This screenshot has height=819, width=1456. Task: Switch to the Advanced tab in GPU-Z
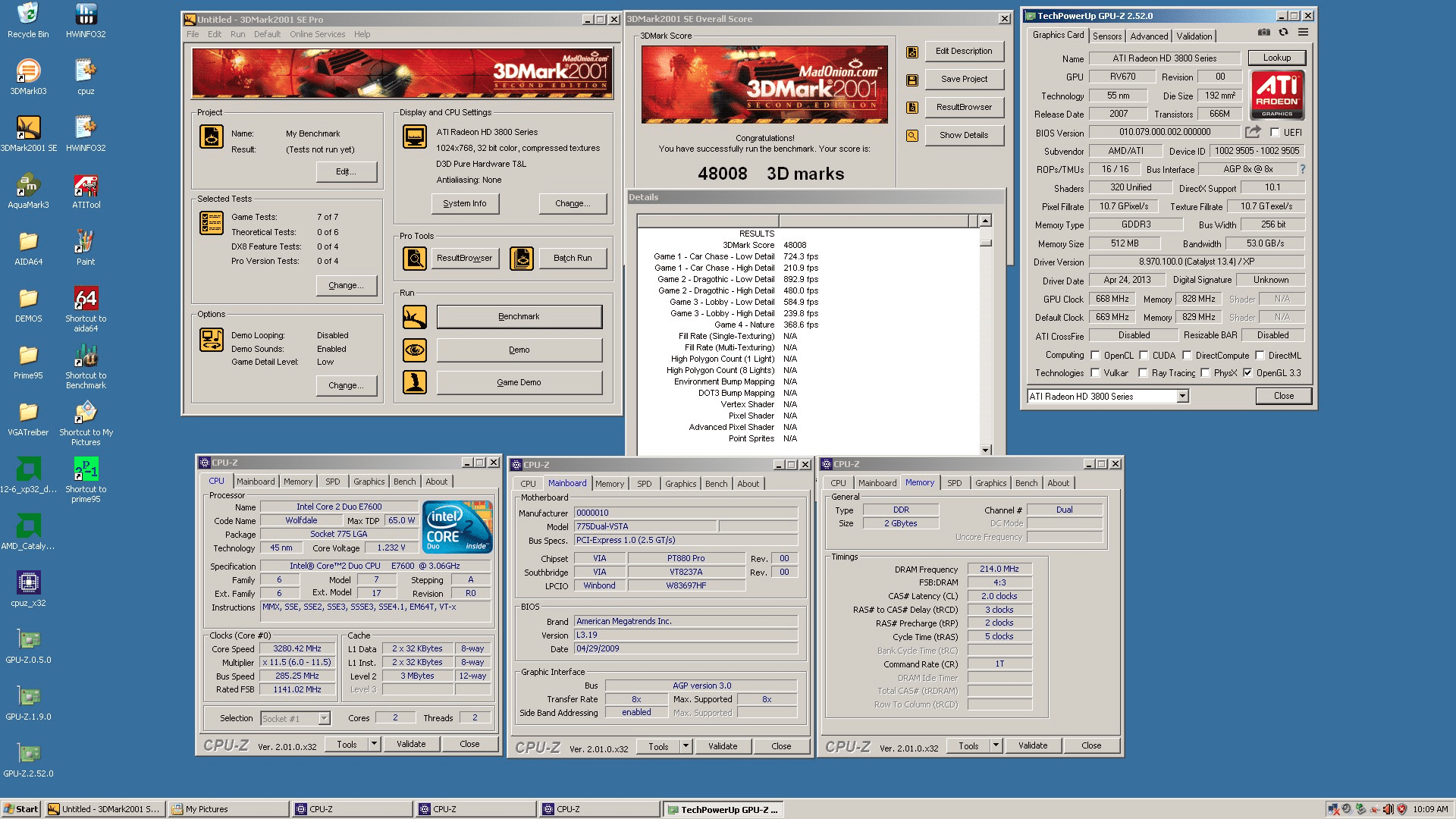(x=1149, y=36)
